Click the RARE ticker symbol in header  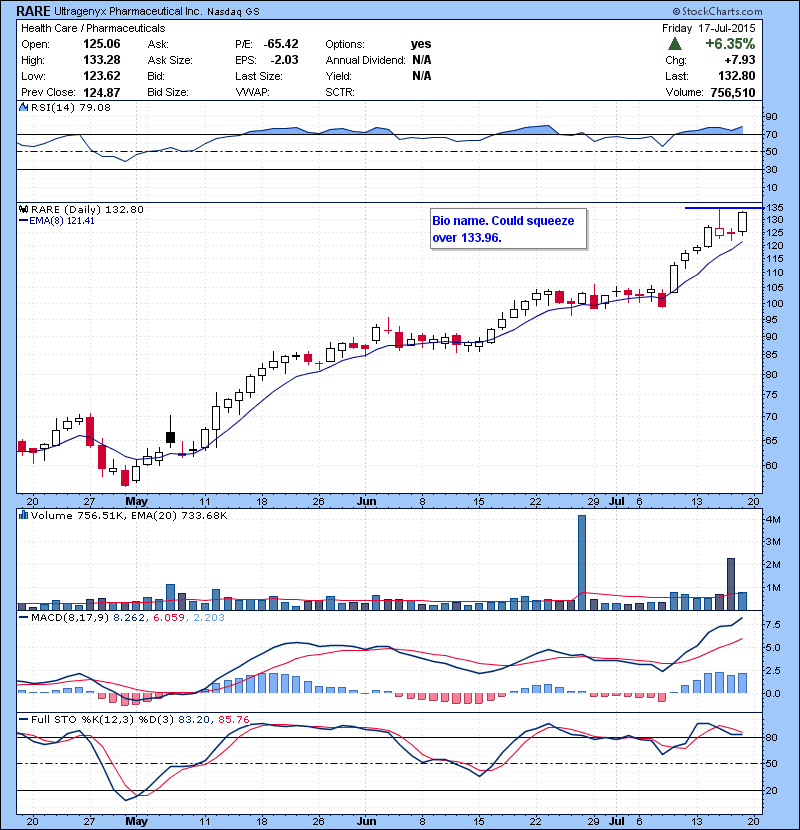33,11
